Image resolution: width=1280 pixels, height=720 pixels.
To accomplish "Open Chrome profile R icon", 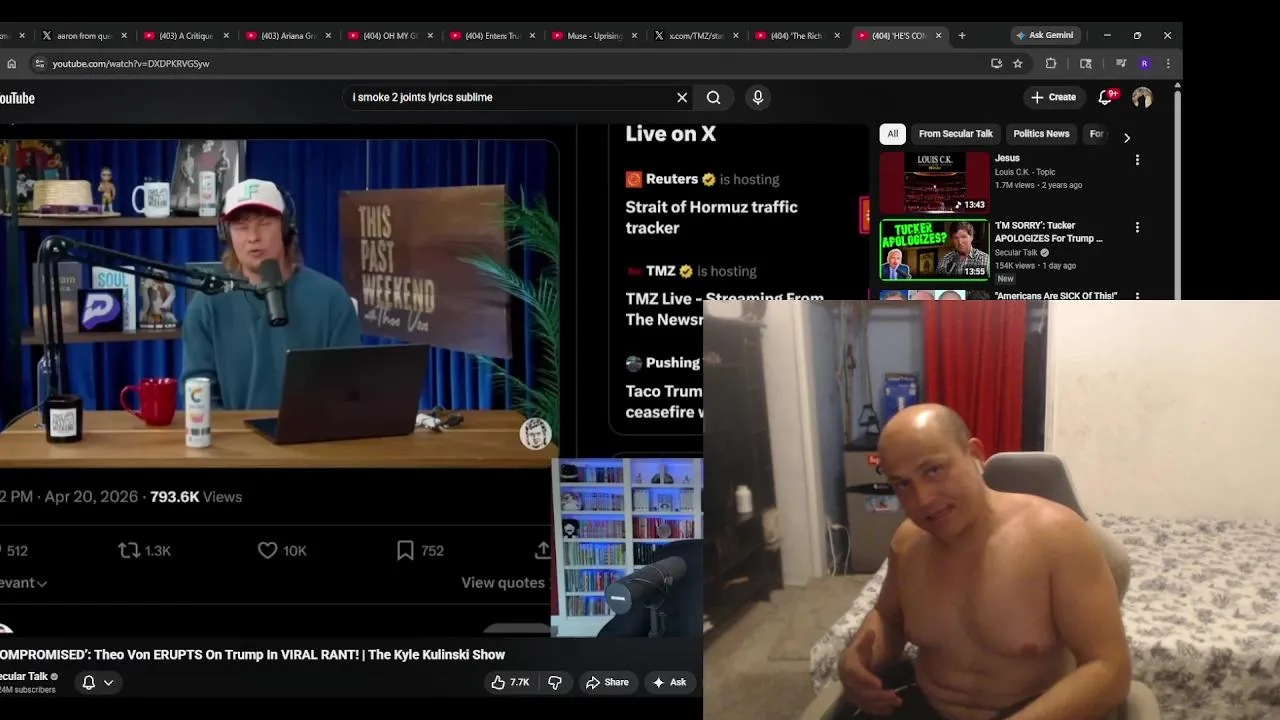I will tap(1145, 63).
